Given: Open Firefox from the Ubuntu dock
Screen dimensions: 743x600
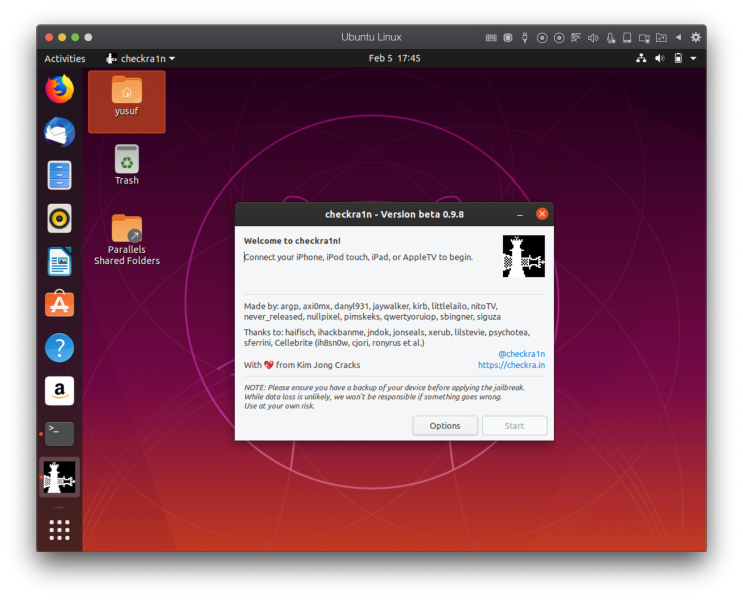Looking at the screenshot, I should tap(59, 89).
